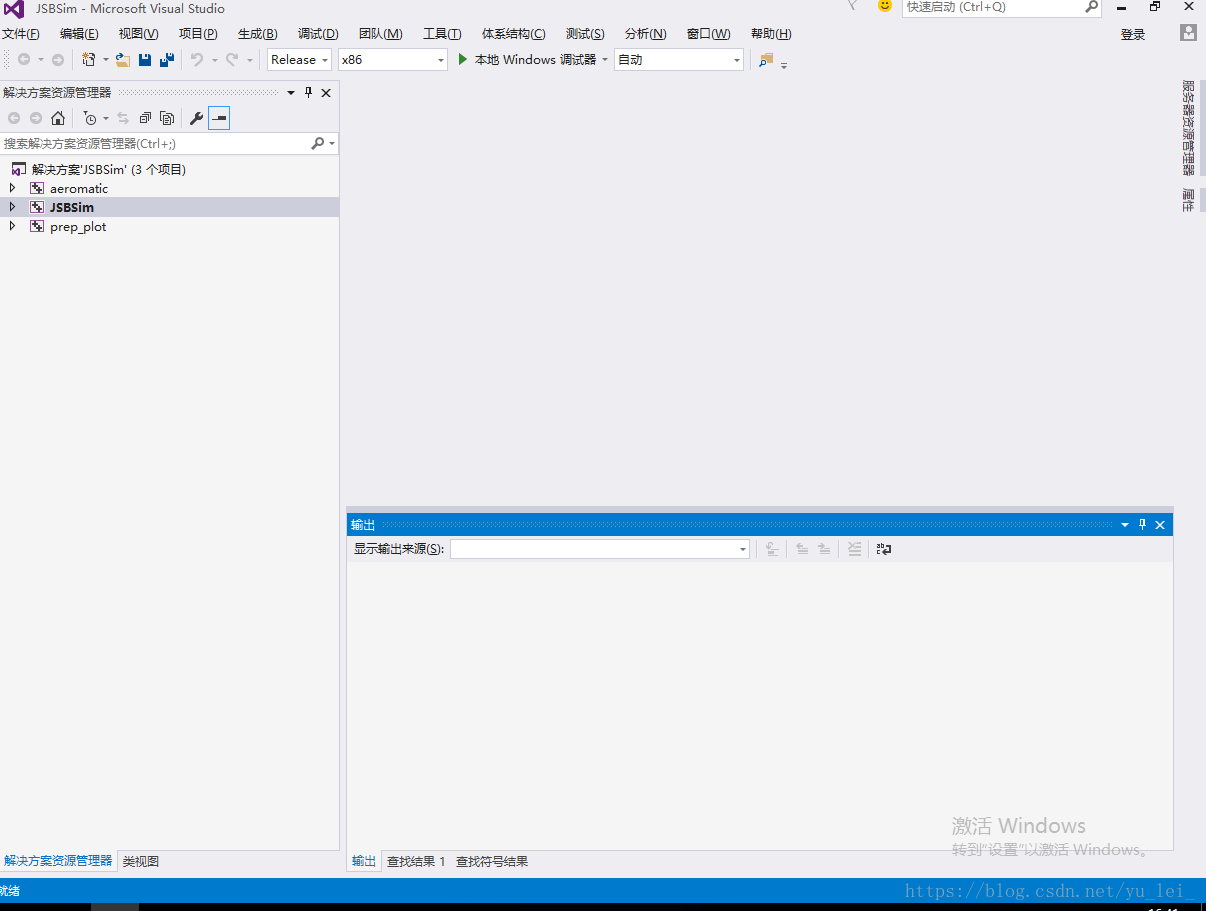Close the Output panel
Image resolution: width=1206 pixels, height=911 pixels.
click(x=1160, y=525)
